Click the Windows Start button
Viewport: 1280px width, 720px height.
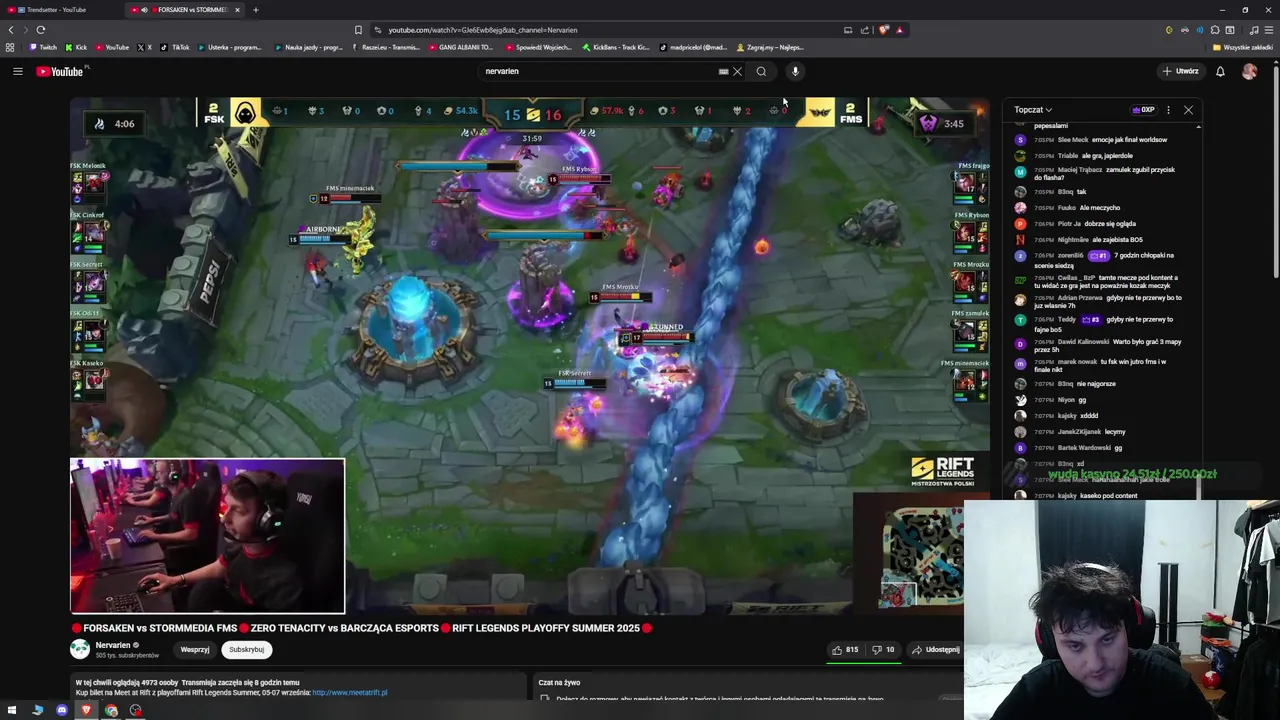[x=13, y=710]
